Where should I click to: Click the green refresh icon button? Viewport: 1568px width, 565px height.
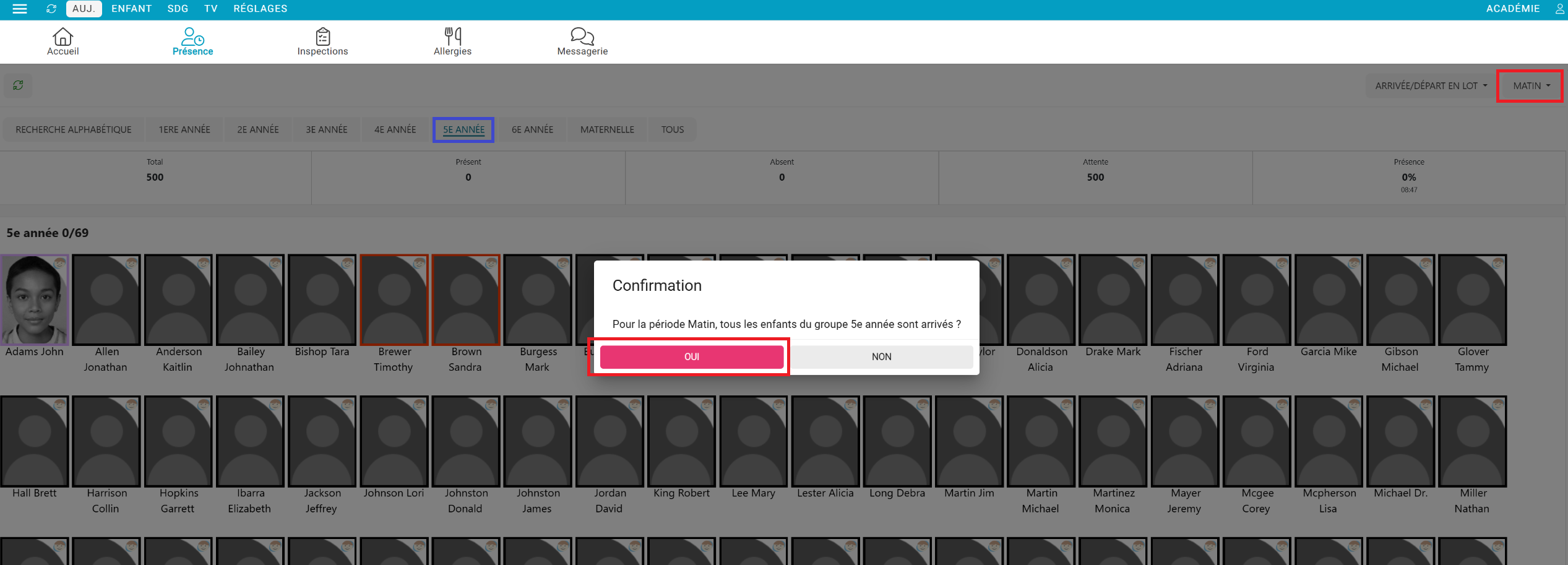[18, 85]
